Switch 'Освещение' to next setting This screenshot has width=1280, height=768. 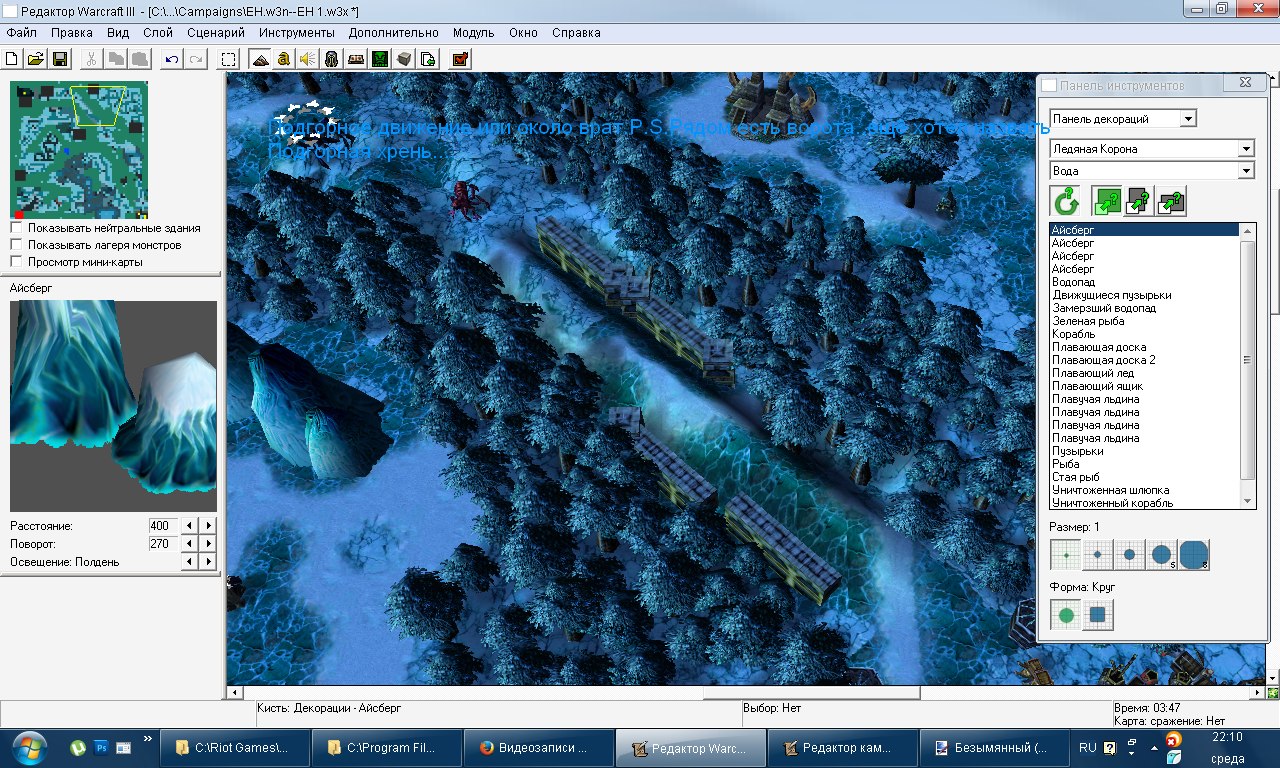[x=208, y=561]
